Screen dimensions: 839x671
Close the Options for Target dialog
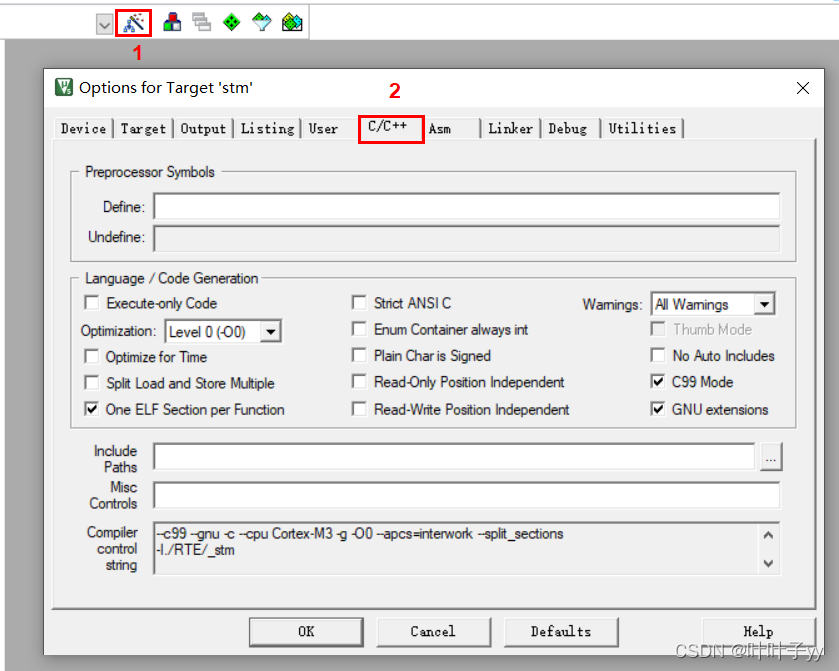[x=803, y=88]
